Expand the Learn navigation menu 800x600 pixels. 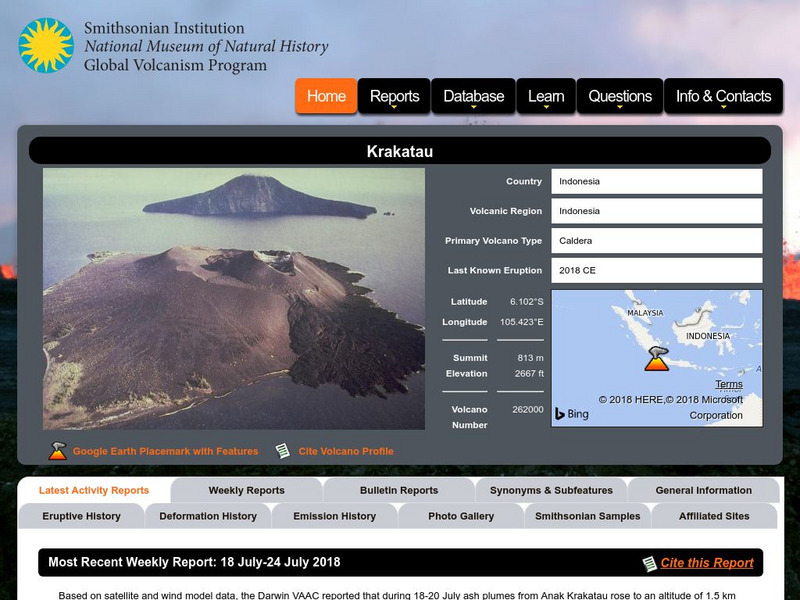546,96
